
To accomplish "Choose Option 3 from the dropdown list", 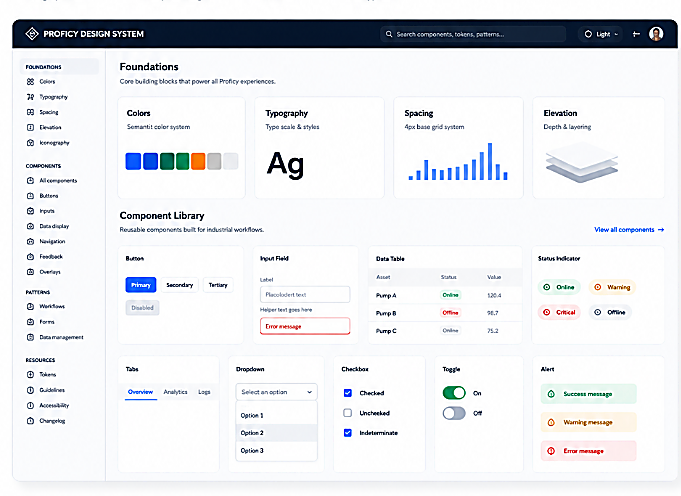I will pyautogui.click(x=277, y=451).
